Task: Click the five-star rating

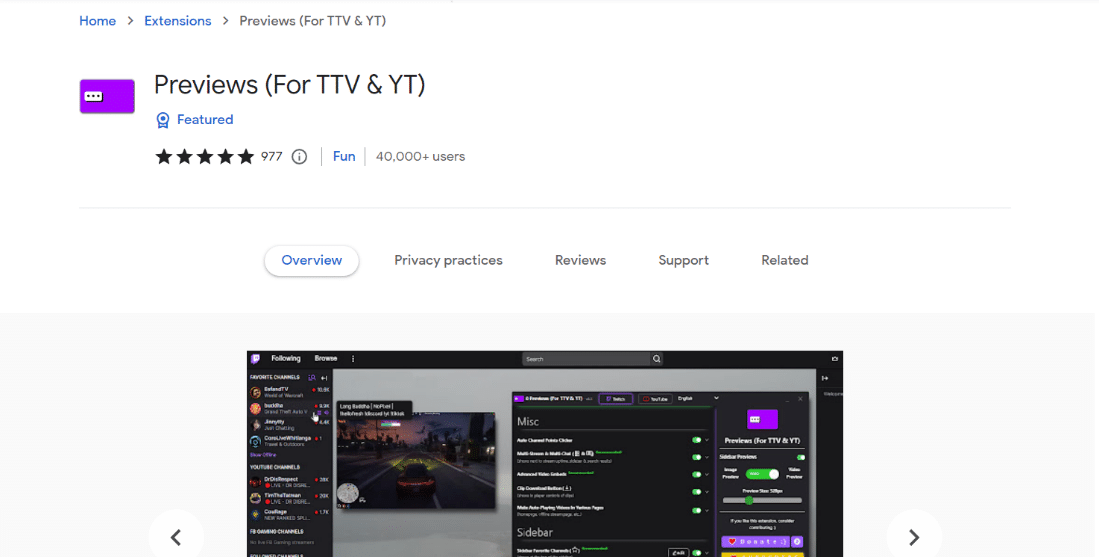Action: pos(205,156)
